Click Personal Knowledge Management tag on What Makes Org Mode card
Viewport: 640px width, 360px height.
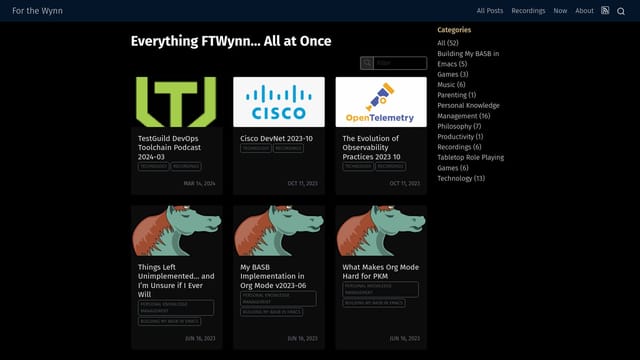380,289
